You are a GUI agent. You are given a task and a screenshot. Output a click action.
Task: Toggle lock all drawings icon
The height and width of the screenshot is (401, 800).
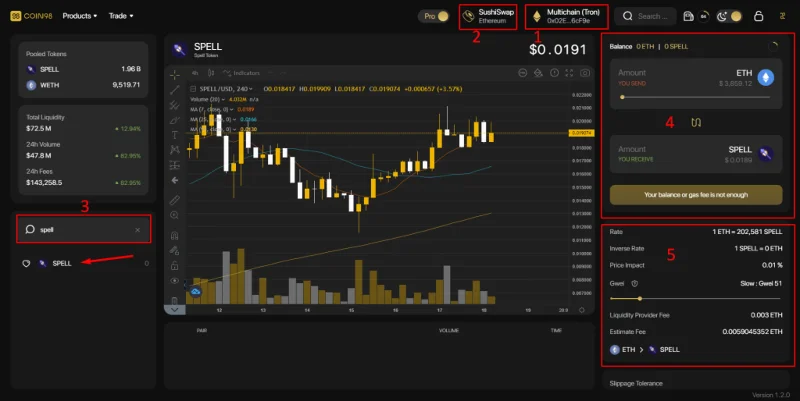coord(174,265)
